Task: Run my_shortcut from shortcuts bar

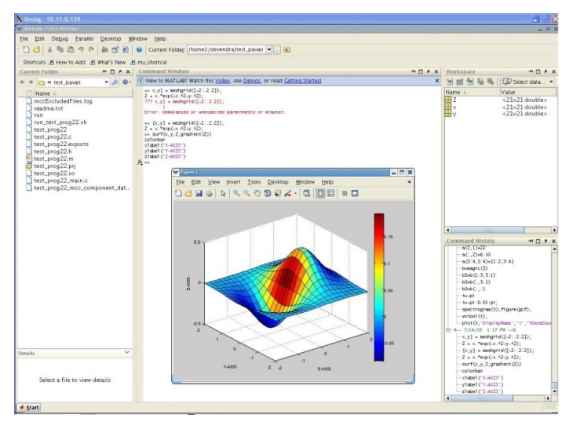Action: click(149, 62)
